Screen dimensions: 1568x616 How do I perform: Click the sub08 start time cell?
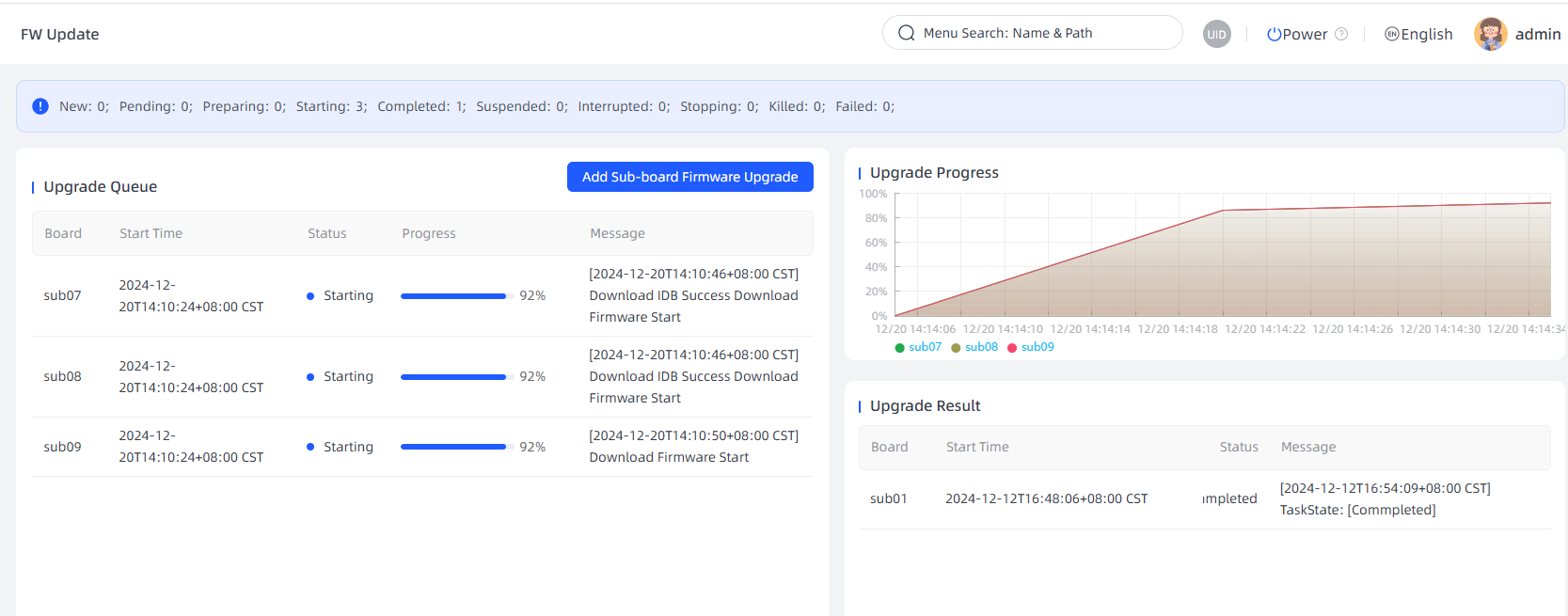point(191,376)
